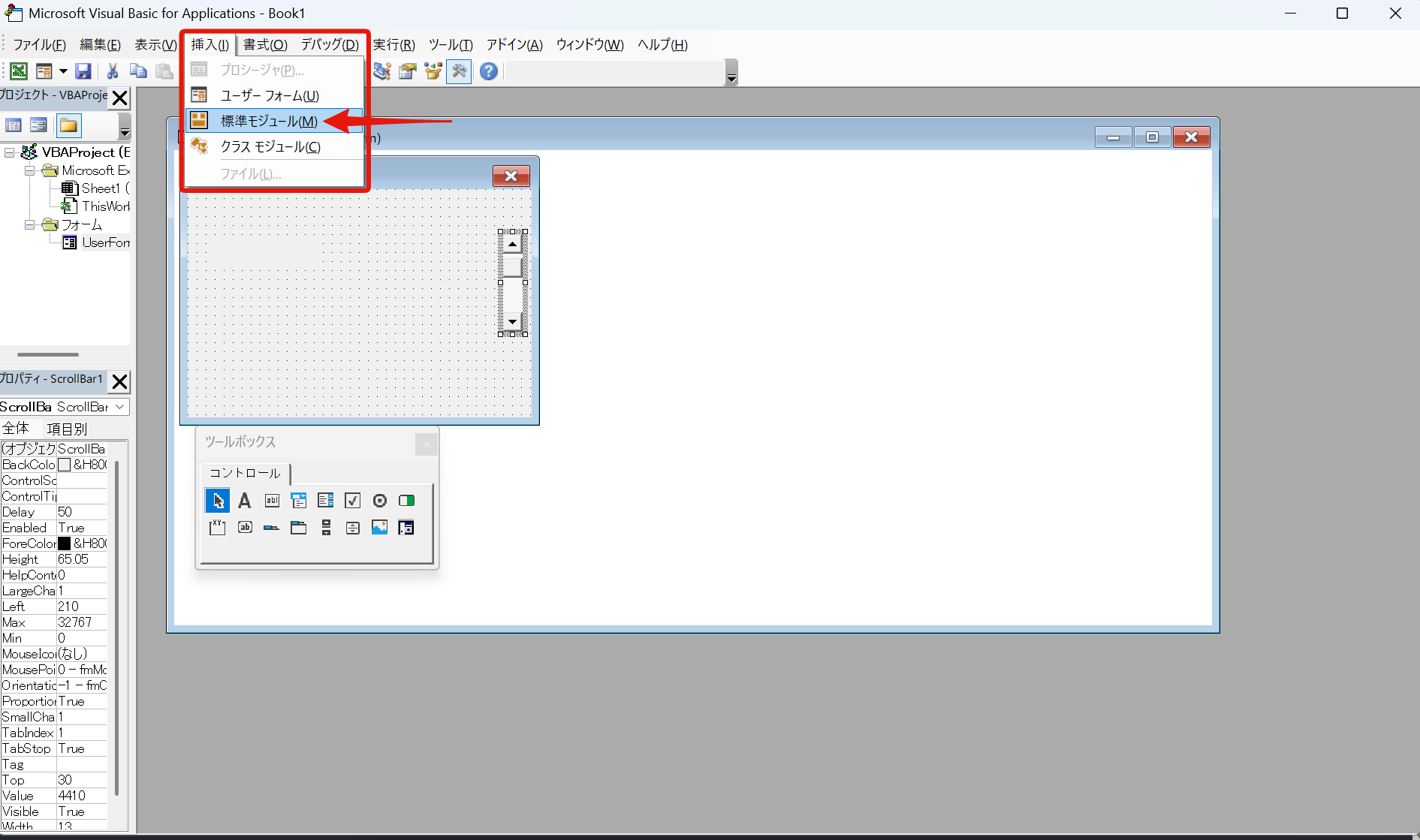The image size is (1420, 840).
Task: Click the Save icon in the toolbar
Action: click(83, 71)
